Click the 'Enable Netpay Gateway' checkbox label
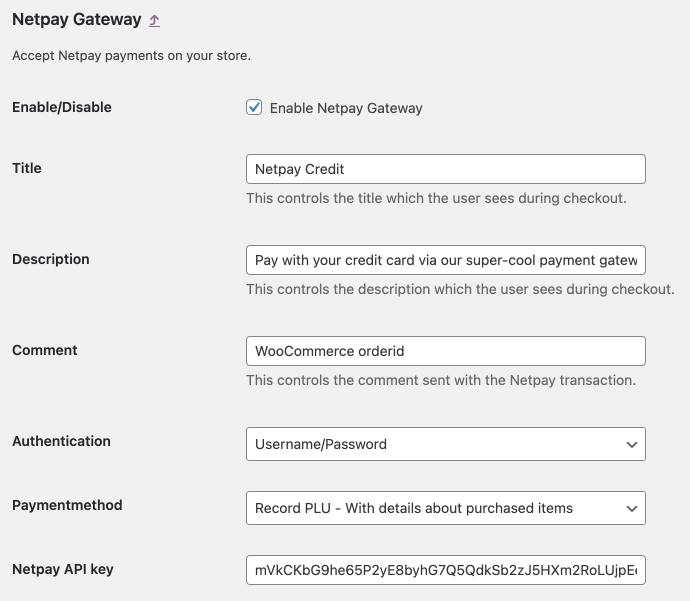690x601 pixels. 346,108
